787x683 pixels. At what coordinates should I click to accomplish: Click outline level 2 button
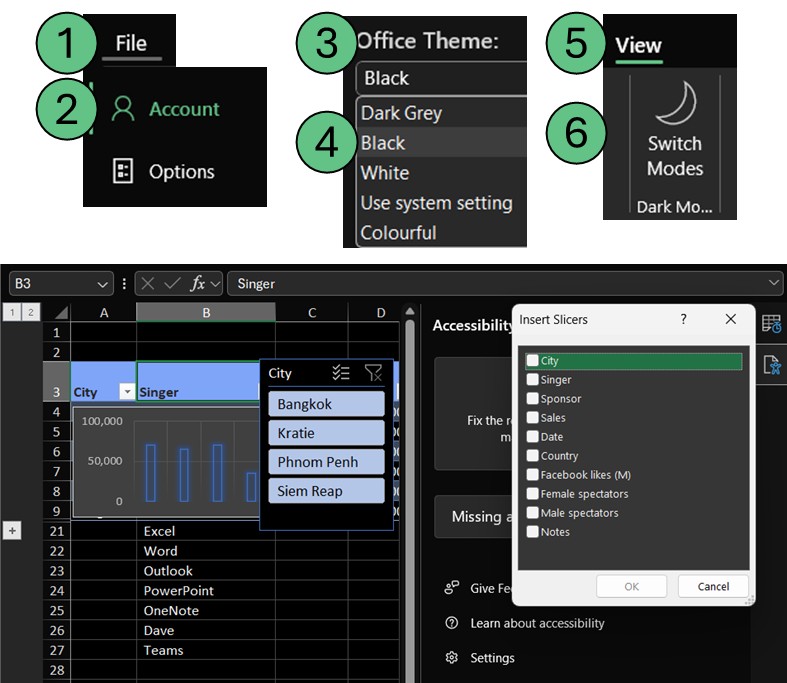pos(31,312)
